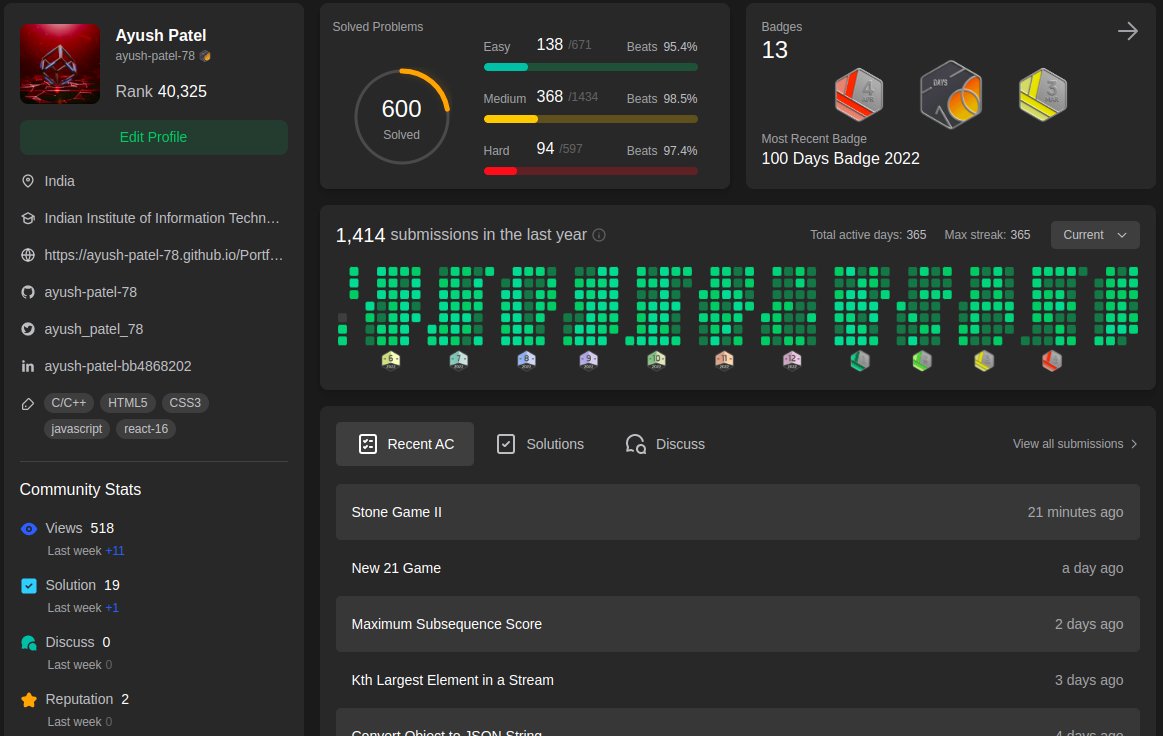
Task: Select the month 8 badge under calendar
Action: click(527, 361)
